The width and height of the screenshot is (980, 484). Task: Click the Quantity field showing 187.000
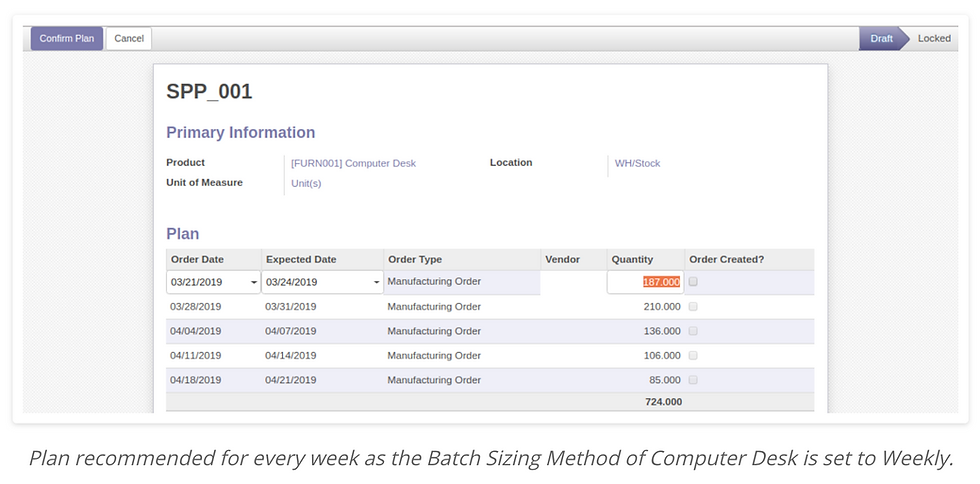645,282
